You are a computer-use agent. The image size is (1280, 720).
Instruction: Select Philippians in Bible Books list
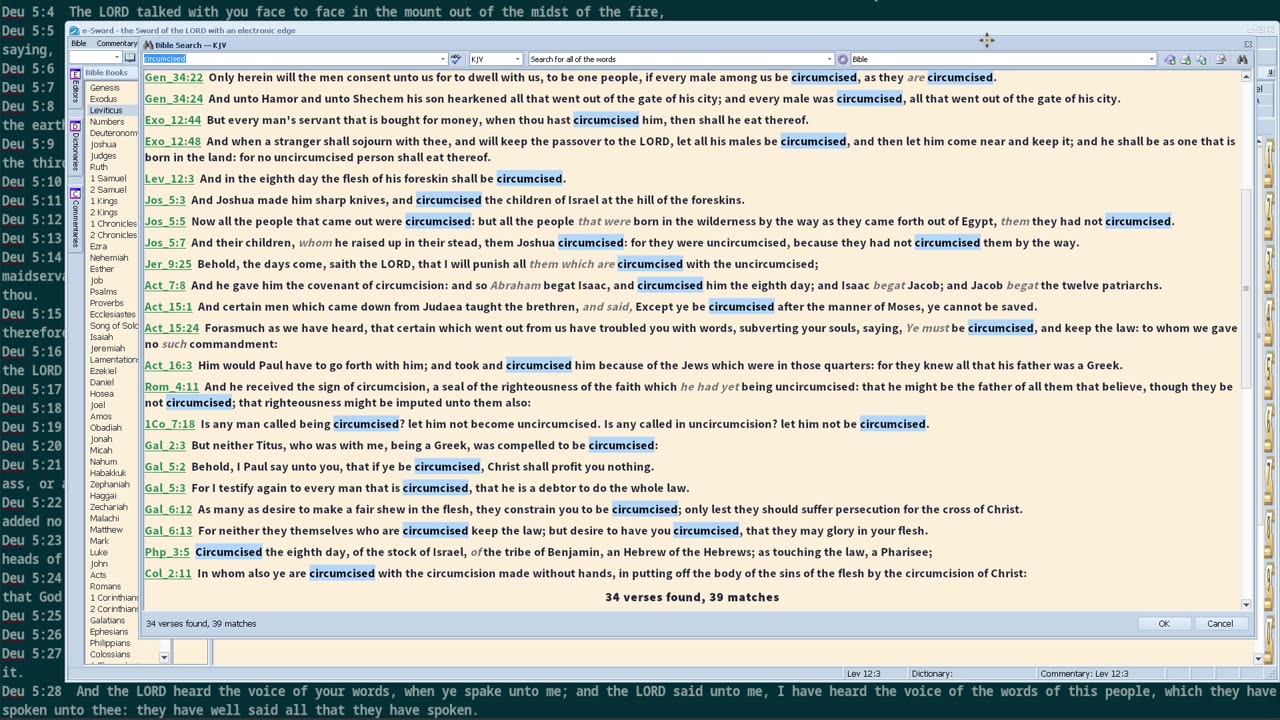click(110, 644)
